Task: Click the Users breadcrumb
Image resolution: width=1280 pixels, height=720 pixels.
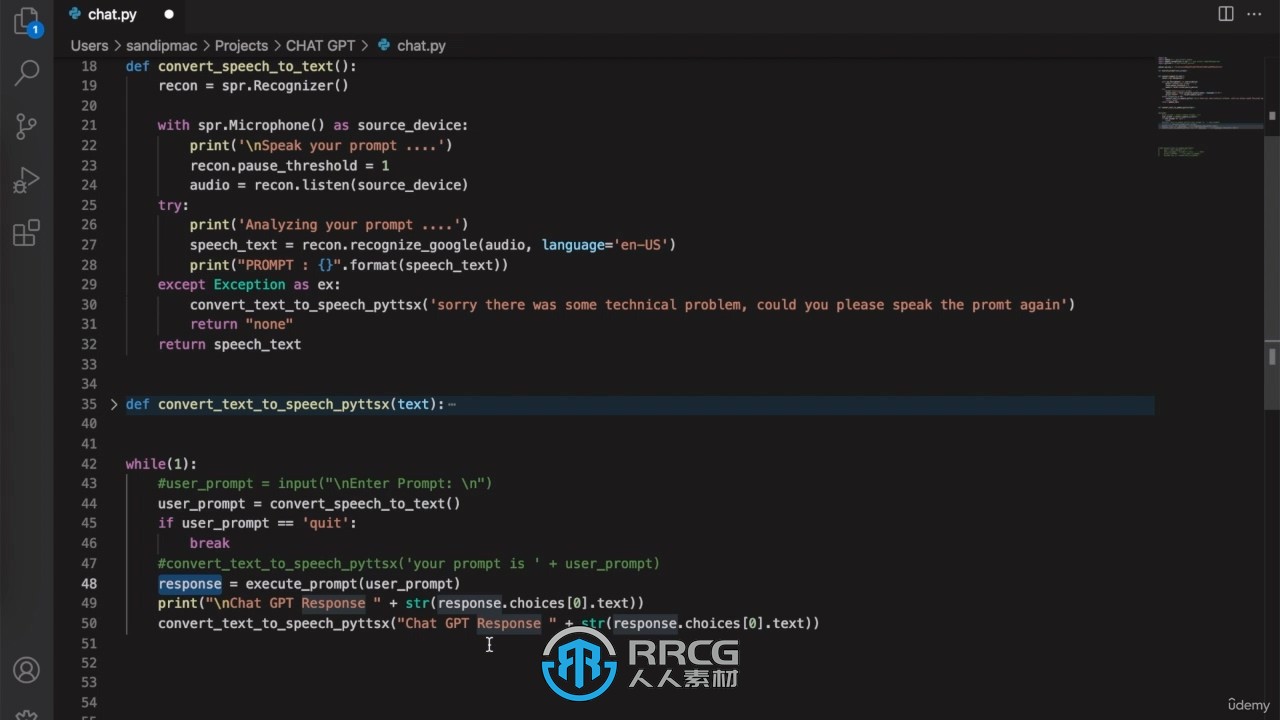Action: click(x=89, y=45)
